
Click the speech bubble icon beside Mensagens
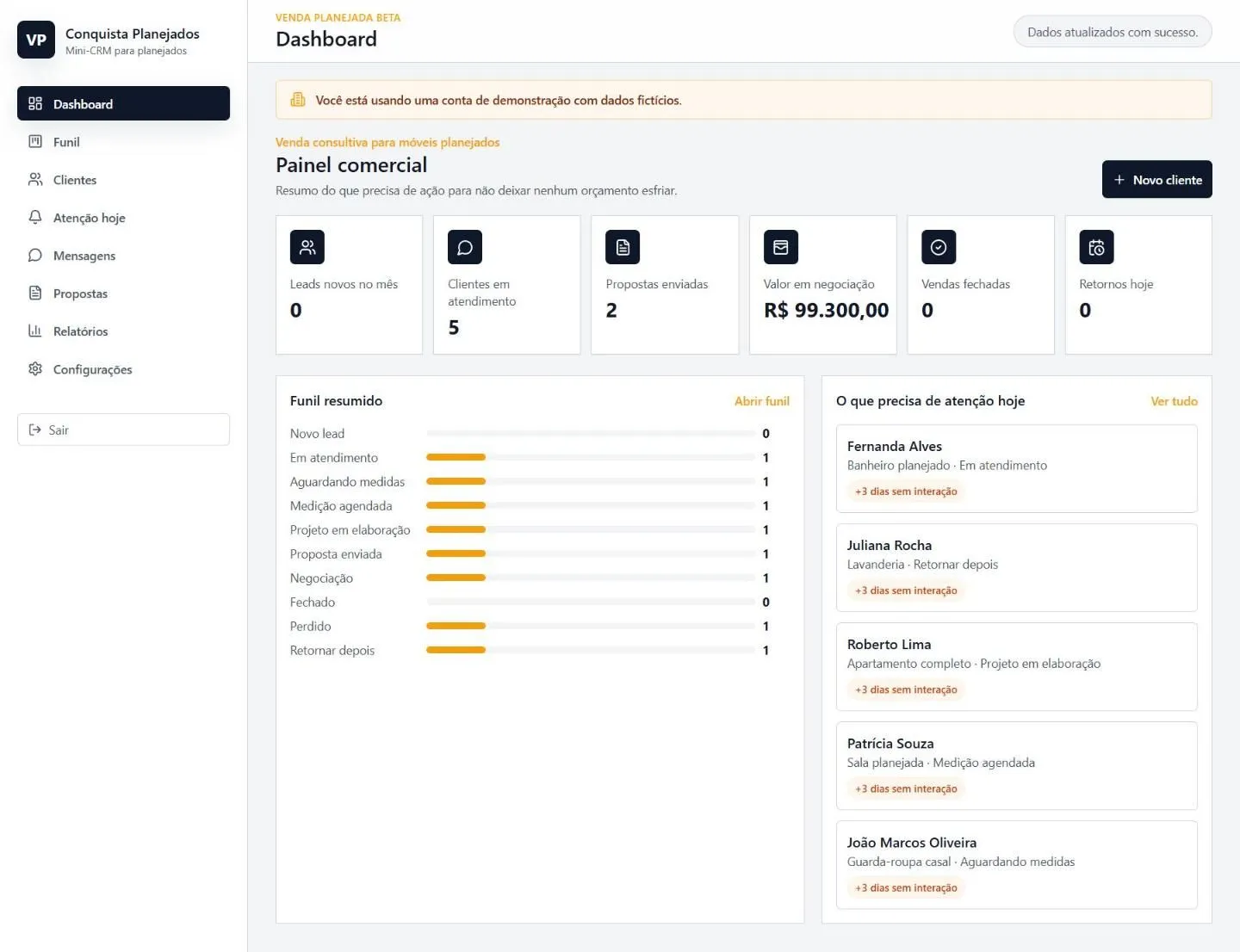(x=35, y=255)
